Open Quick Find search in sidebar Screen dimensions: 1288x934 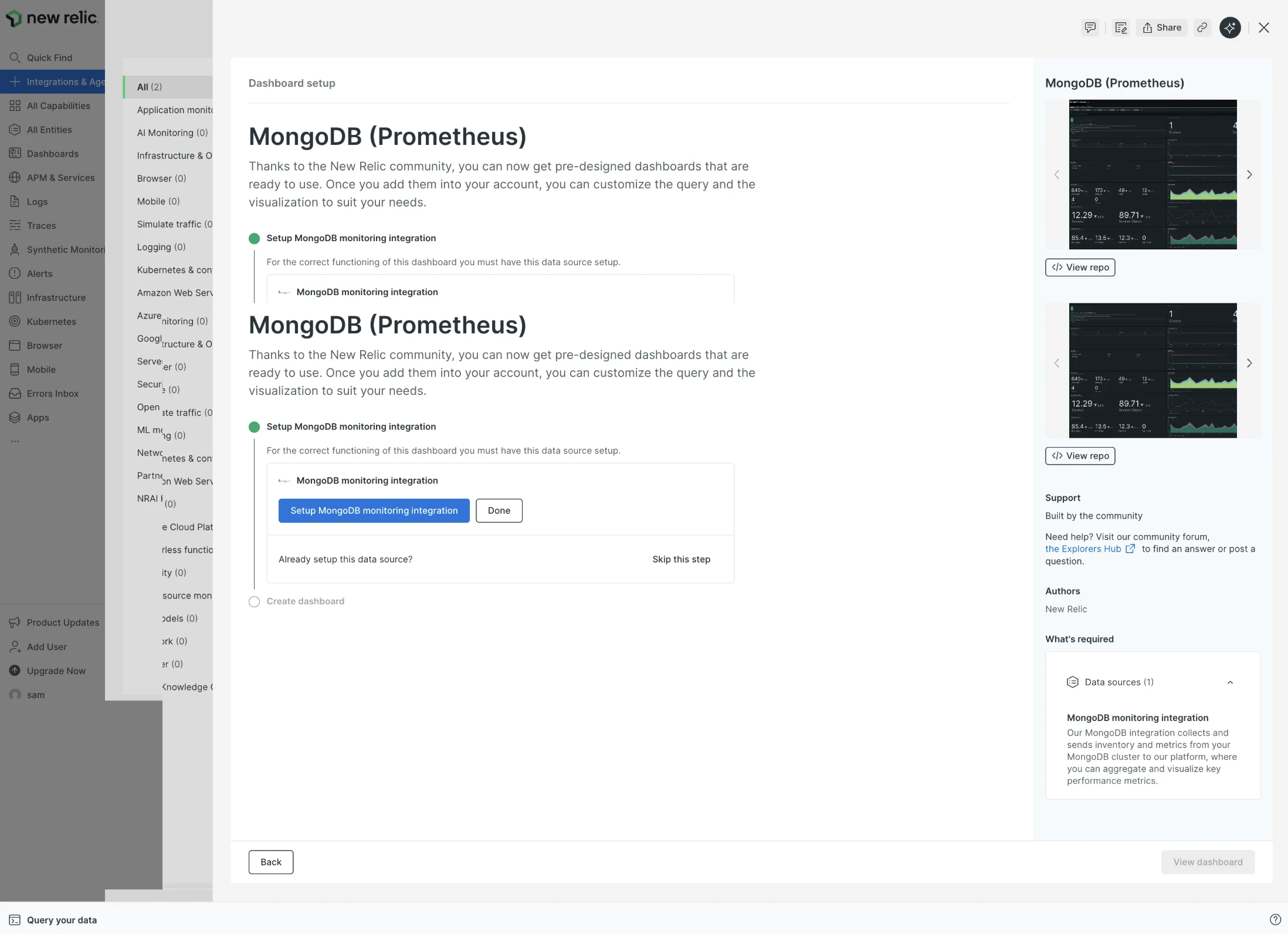point(49,57)
